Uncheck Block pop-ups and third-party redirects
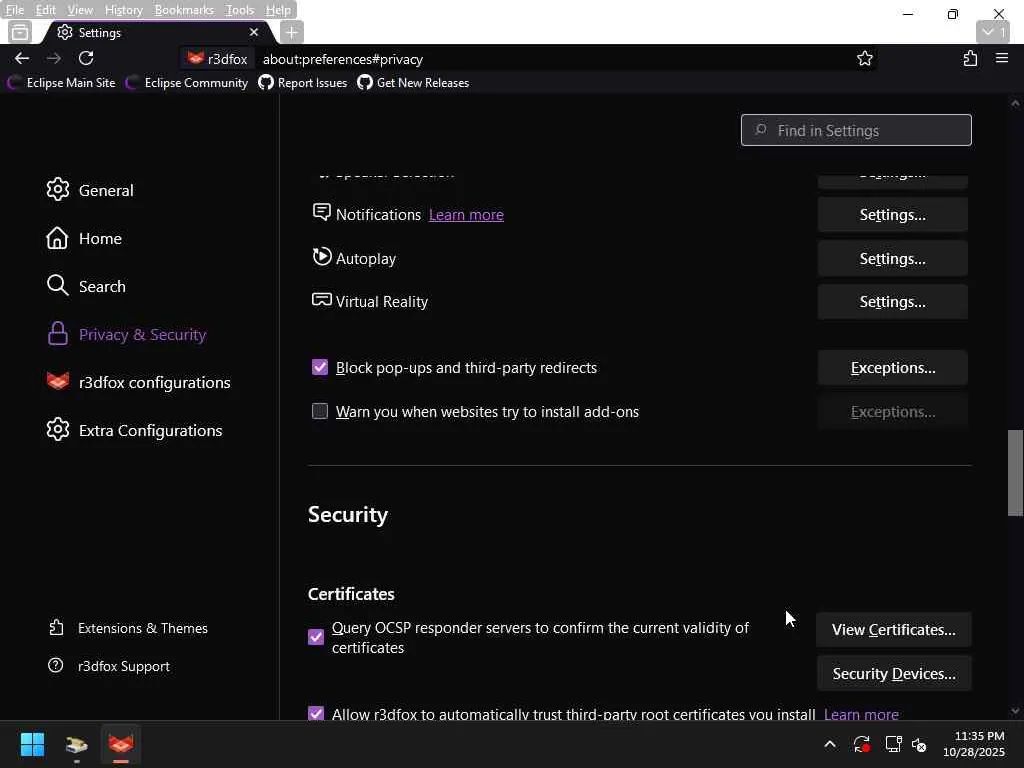Viewport: 1024px width, 768px height. (320, 368)
